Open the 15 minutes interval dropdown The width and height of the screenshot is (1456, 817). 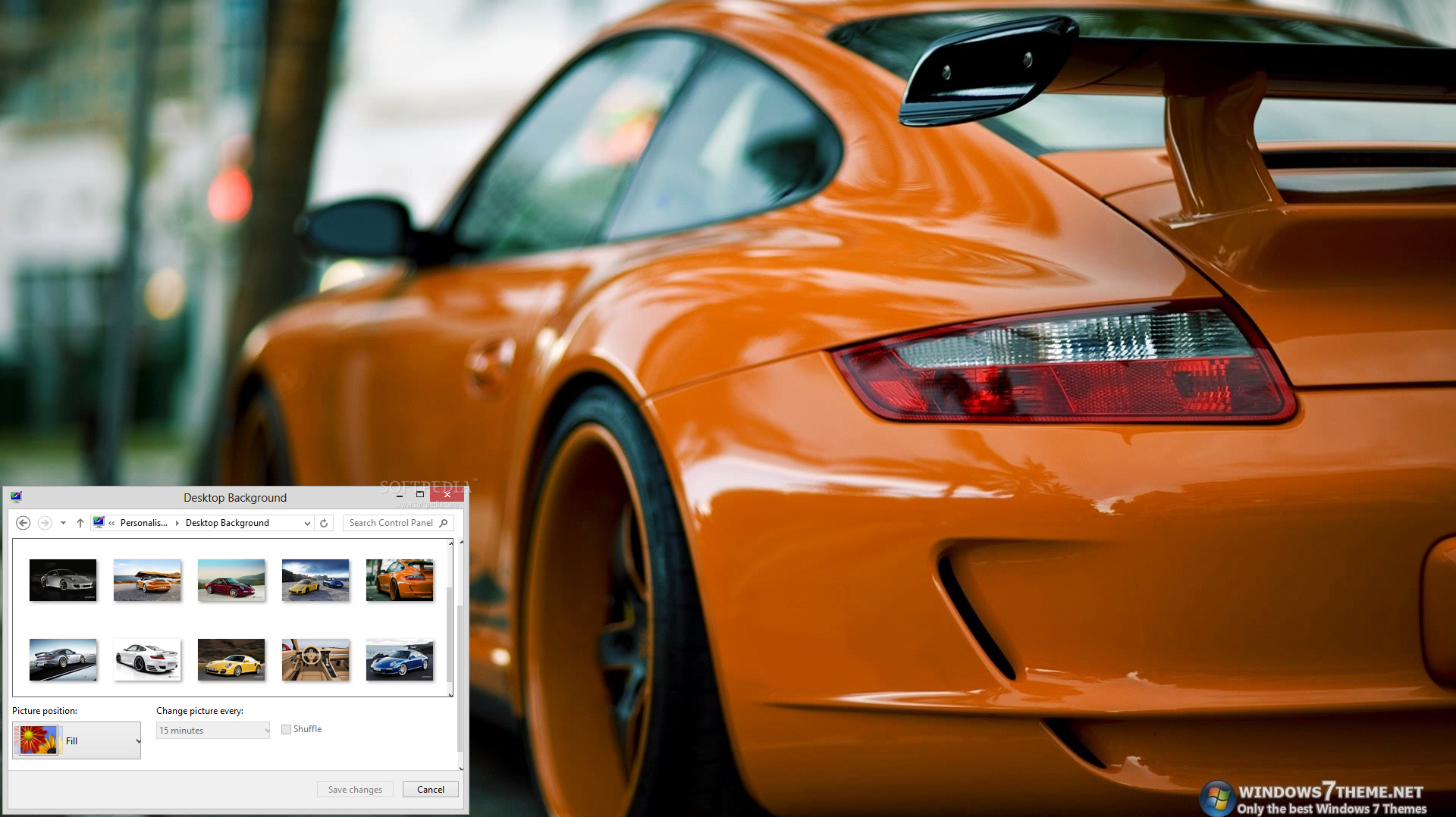(x=213, y=730)
